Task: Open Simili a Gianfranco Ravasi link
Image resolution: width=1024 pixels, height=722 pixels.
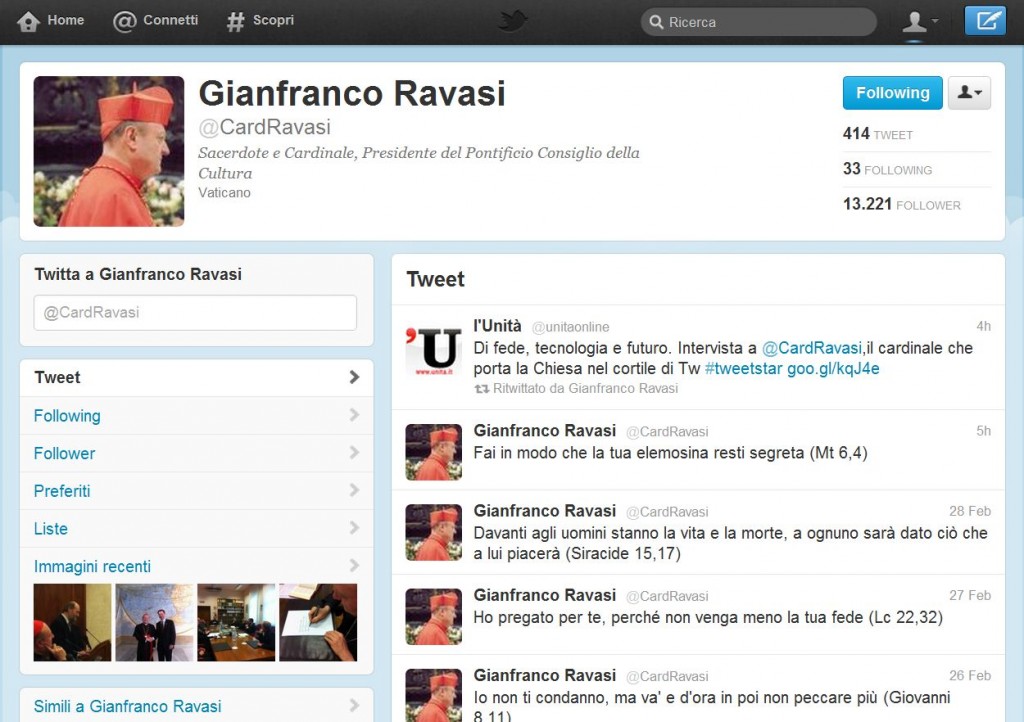Action: pos(127,706)
